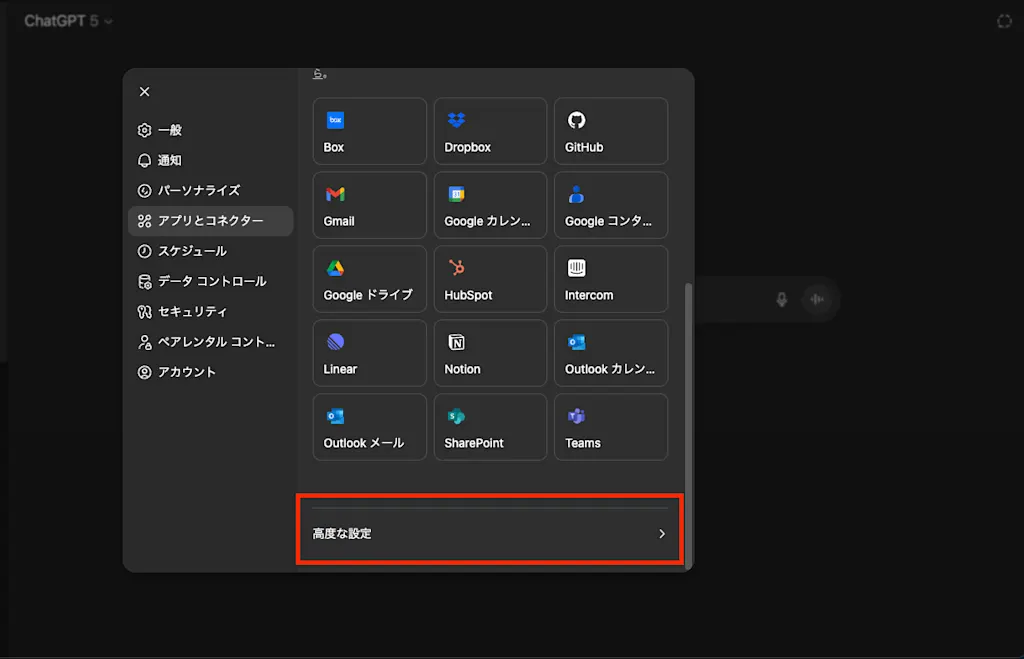This screenshot has height=659, width=1024.
Task: Click the clock icon beside スケジュール
Action: [x=144, y=251]
